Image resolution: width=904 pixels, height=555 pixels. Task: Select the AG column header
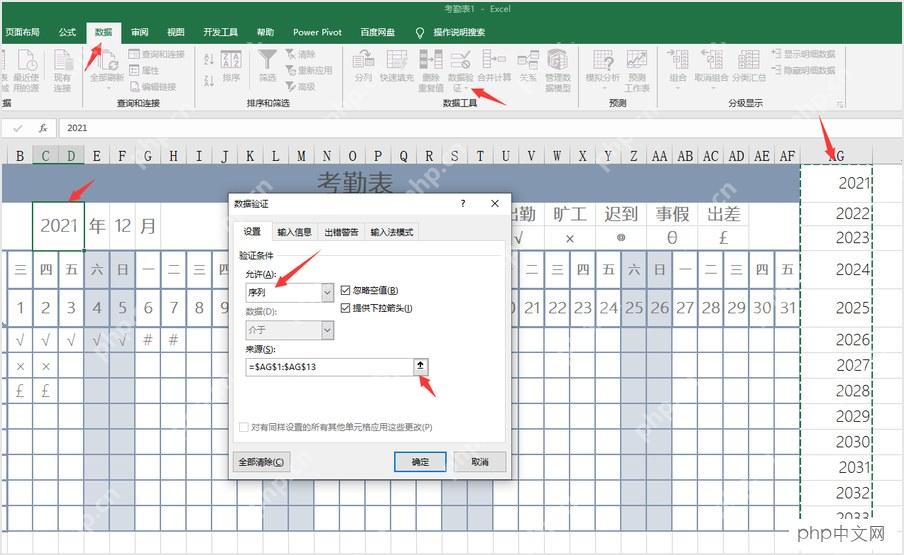point(836,156)
